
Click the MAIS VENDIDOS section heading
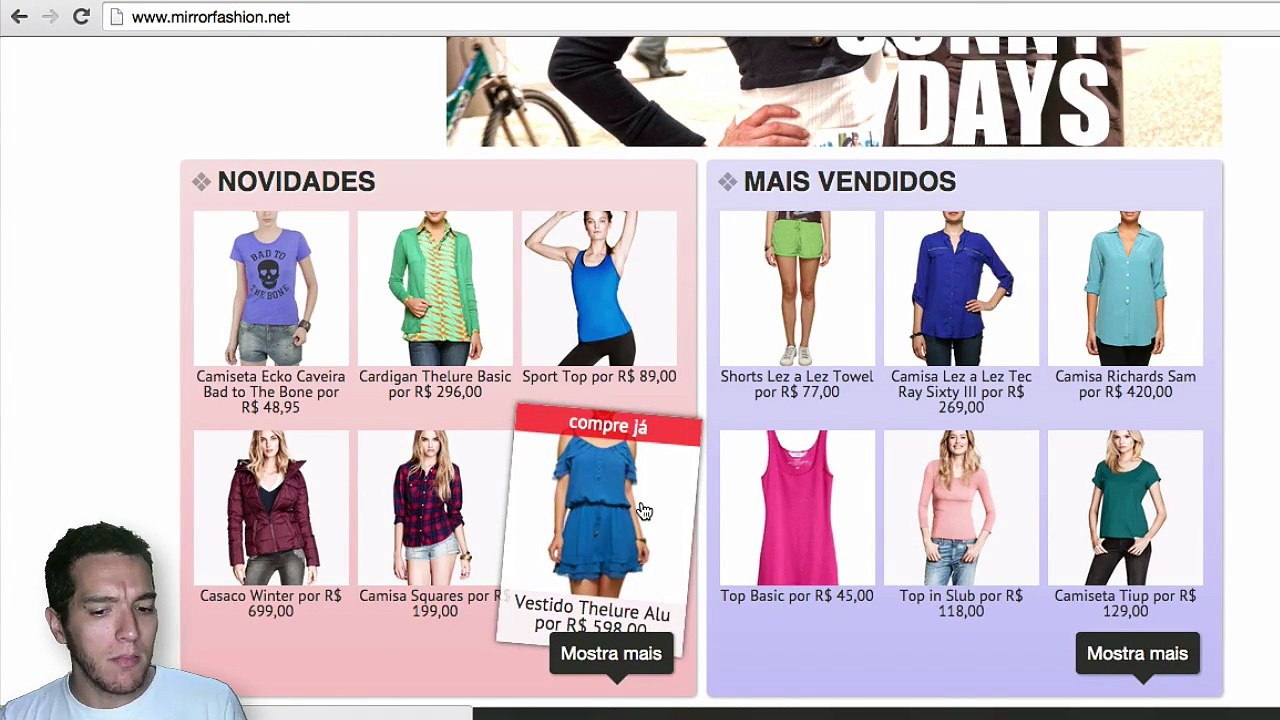tap(850, 182)
